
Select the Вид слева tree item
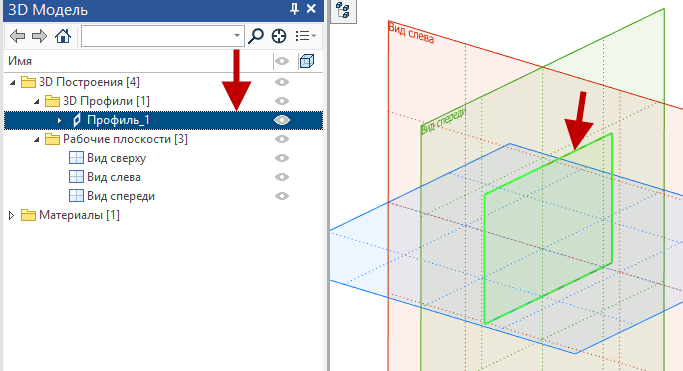click(114, 177)
